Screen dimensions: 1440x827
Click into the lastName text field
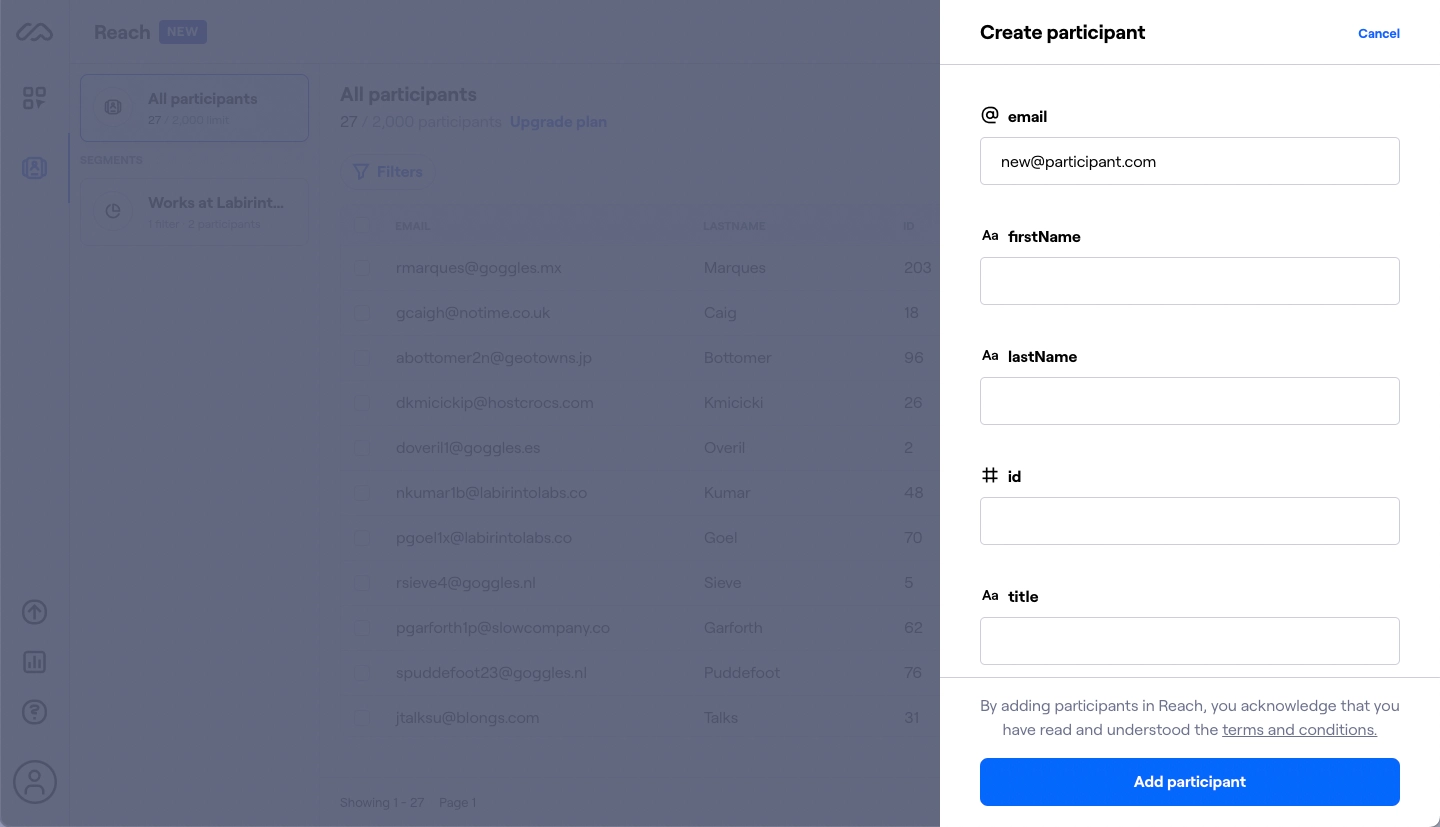coord(1189,401)
